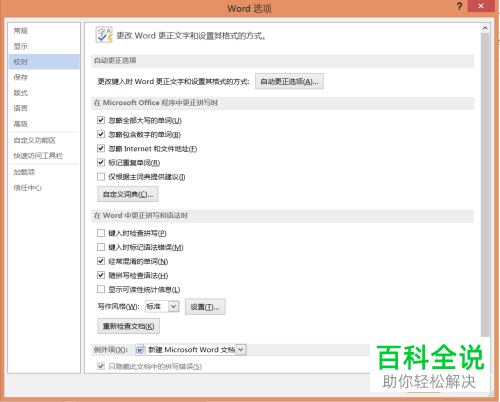Enable 键入时检查拼写 checkbox

pos(101,233)
